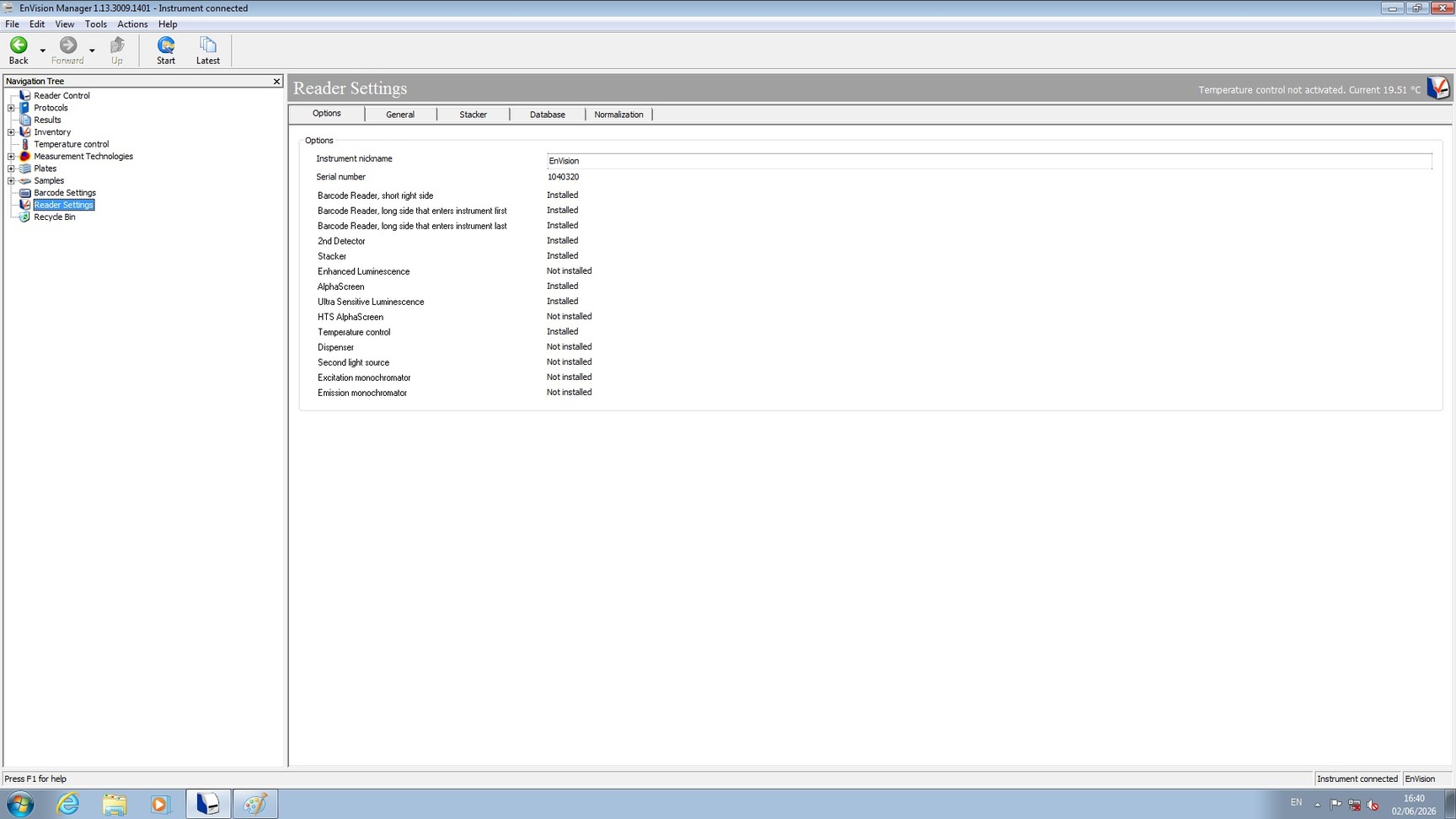
Task: Expand the Samples tree node
Action: [x=11, y=180]
